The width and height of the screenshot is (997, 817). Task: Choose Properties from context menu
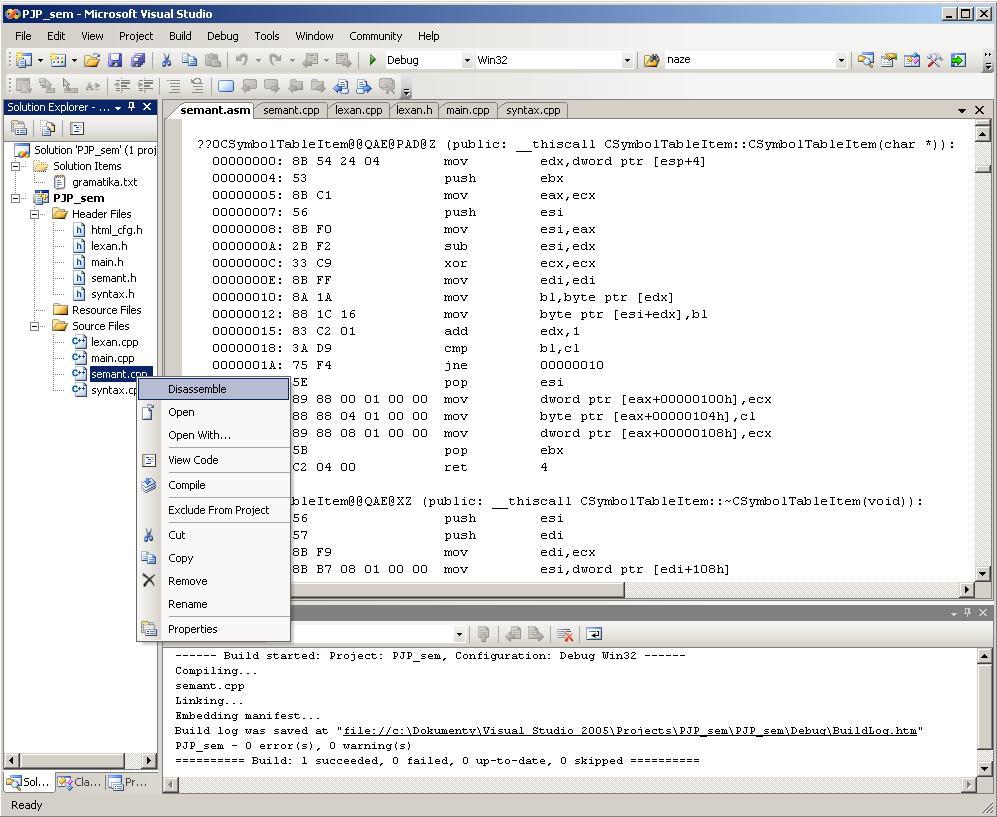click(x=214, y=629)
